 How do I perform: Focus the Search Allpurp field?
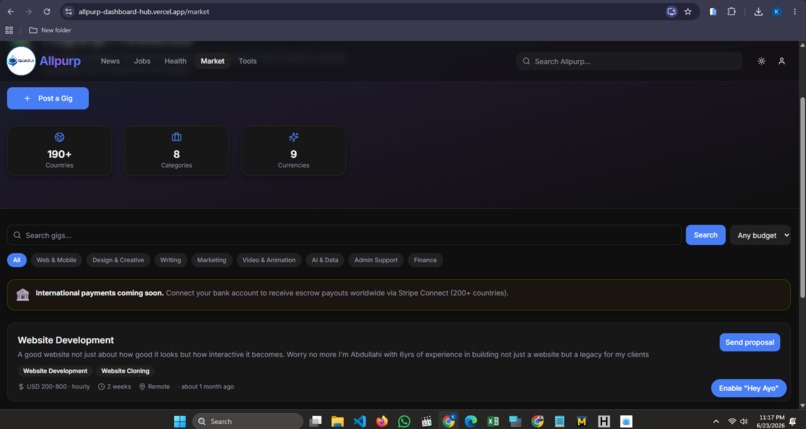click(x=629, y=61)
